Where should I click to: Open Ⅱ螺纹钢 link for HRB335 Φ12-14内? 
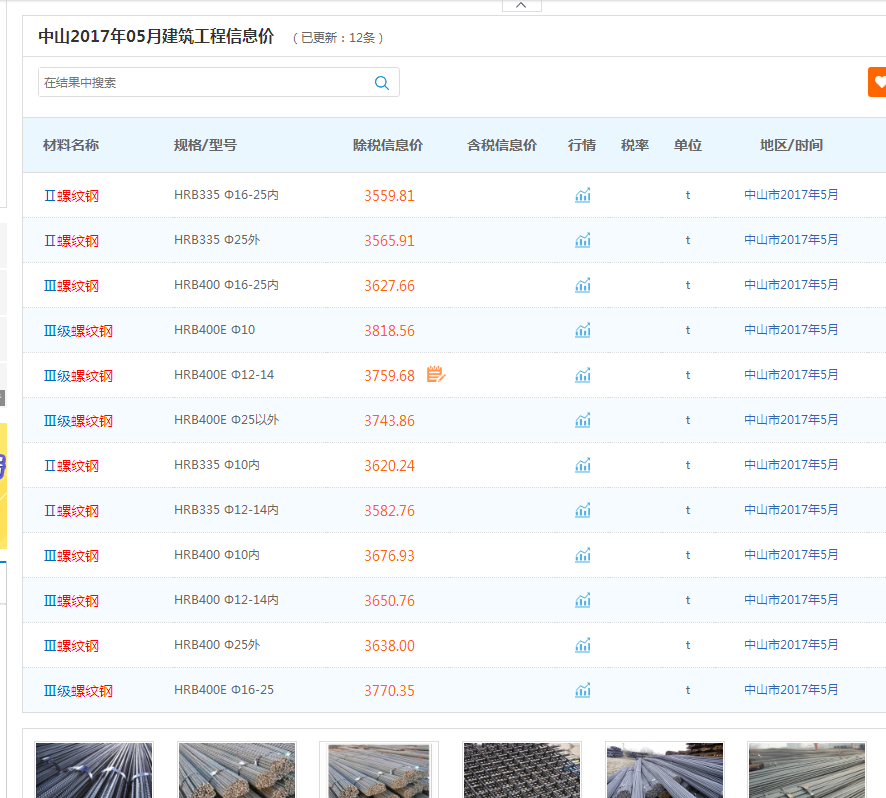(72, 511)
